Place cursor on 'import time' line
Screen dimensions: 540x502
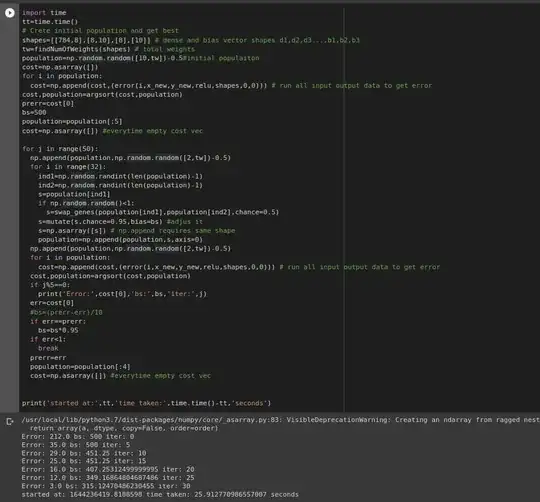pos(44,13)
